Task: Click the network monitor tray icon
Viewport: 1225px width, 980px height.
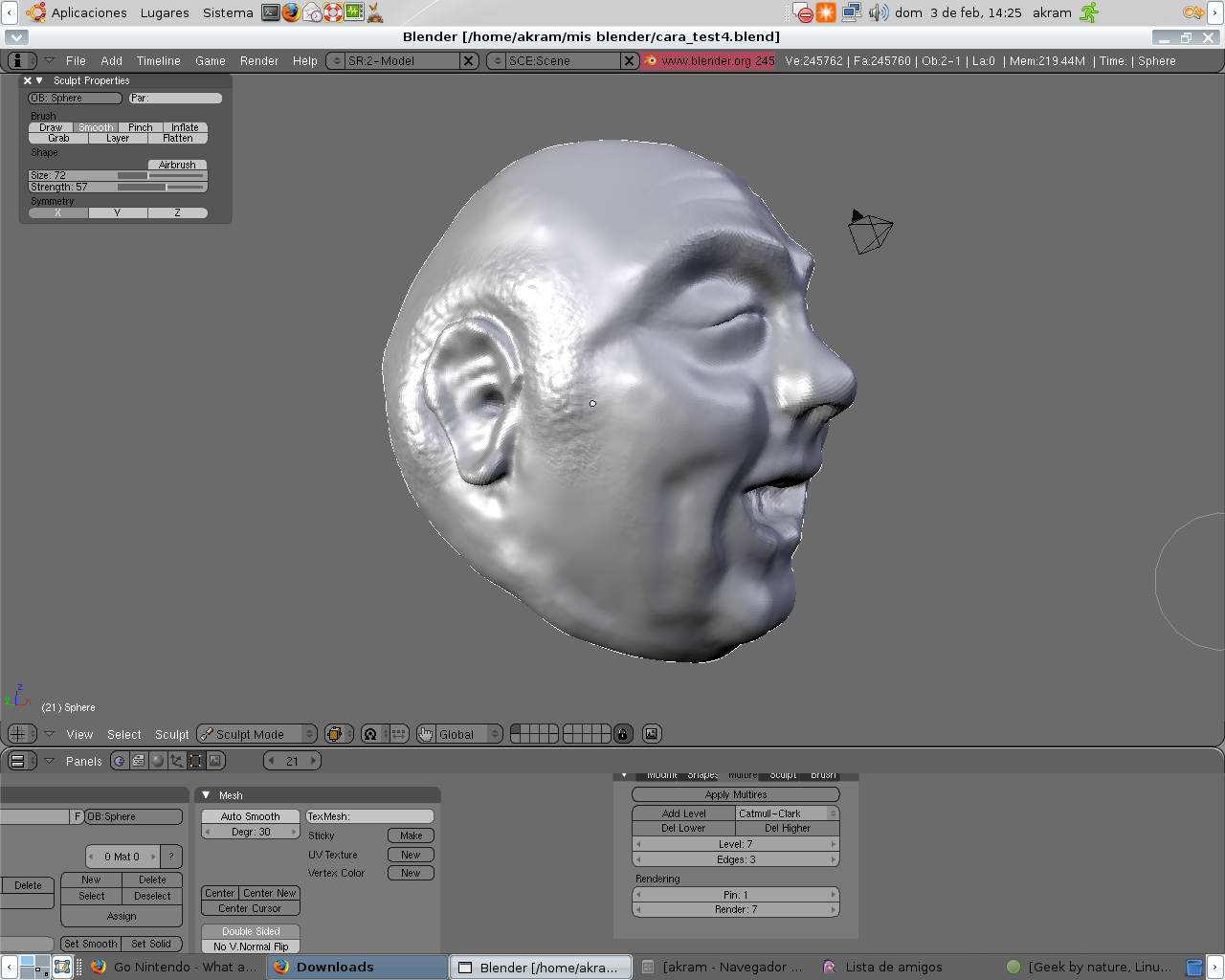Action: tap(852, 12)
